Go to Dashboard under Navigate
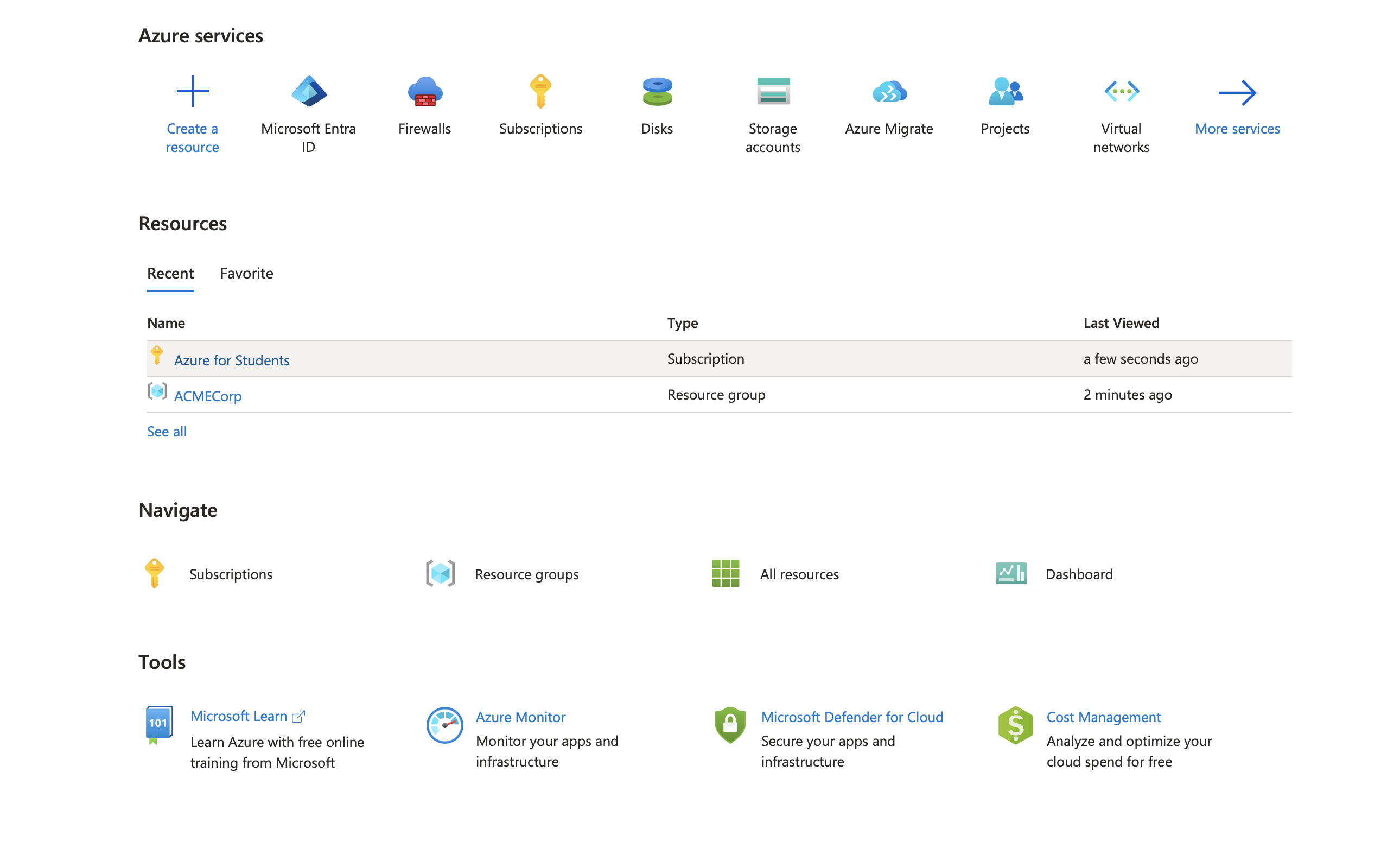The image size is (1400, 848). [x=1078, y=574]
